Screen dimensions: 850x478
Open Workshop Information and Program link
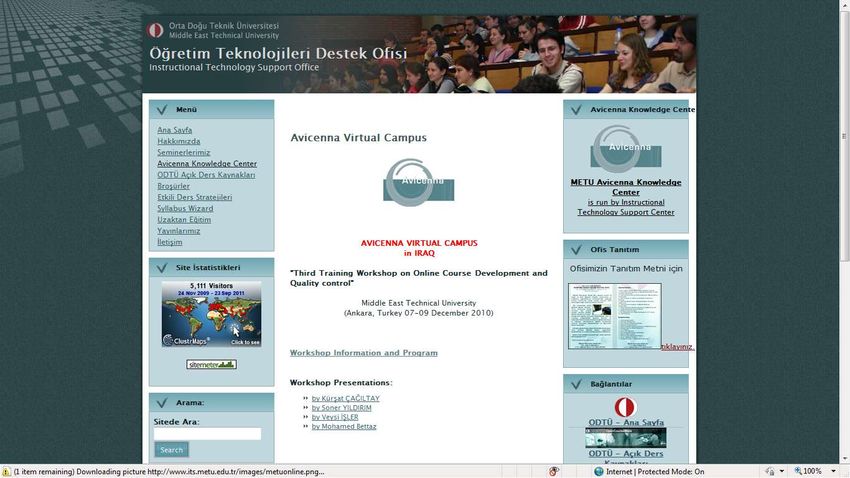pyautogui.click(x=364, y=353)
